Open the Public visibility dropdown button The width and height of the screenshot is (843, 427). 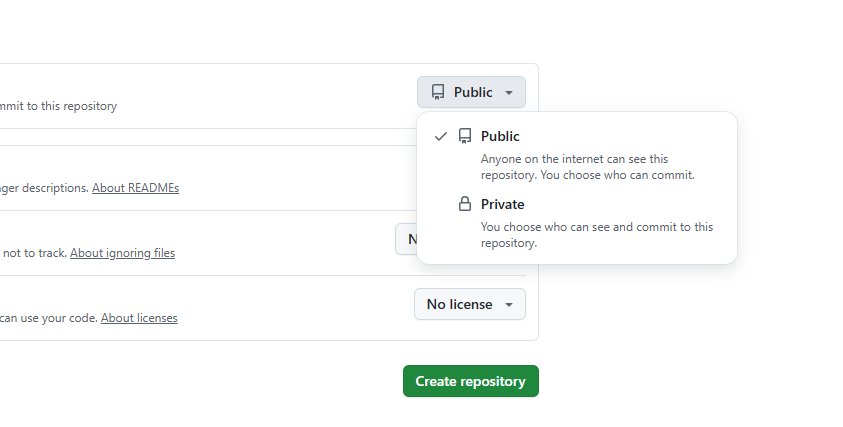coord(471,92)
